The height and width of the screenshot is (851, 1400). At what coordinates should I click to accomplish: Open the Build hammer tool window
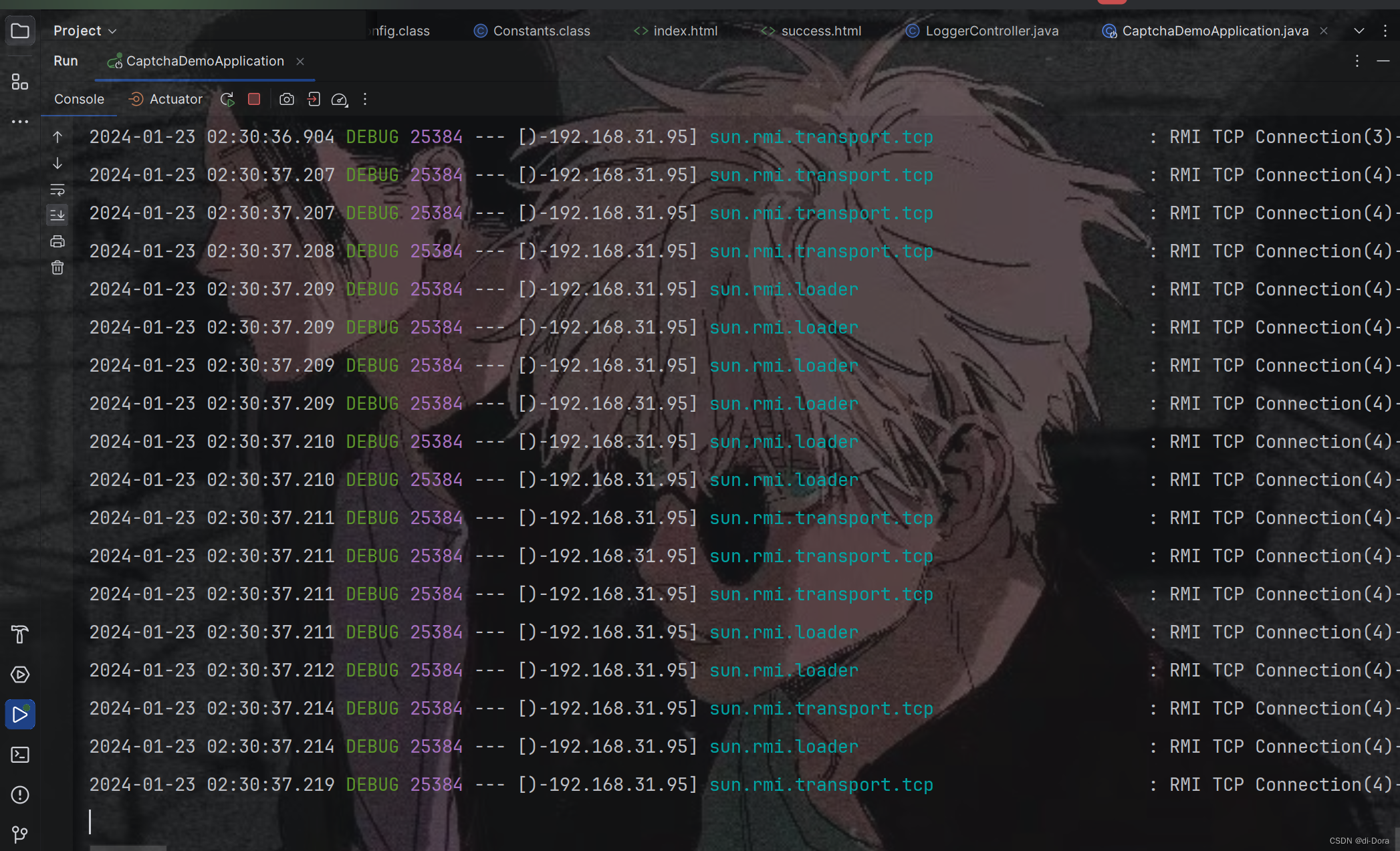pyautogui.click(x=20, y=634)
